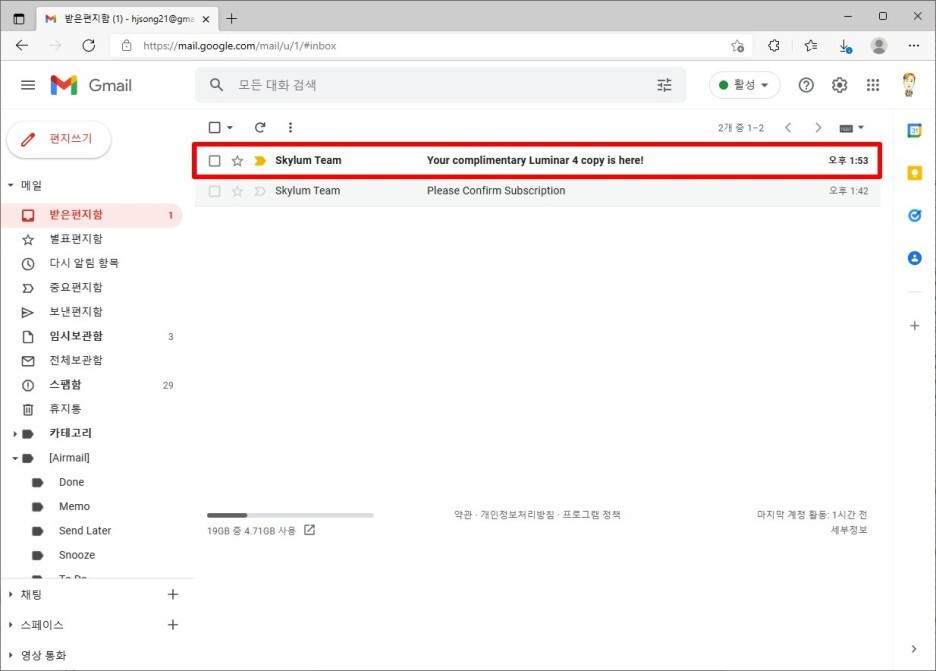
Task: Toggle importance marker on Luminar 4 email
Action: [260, 161]
